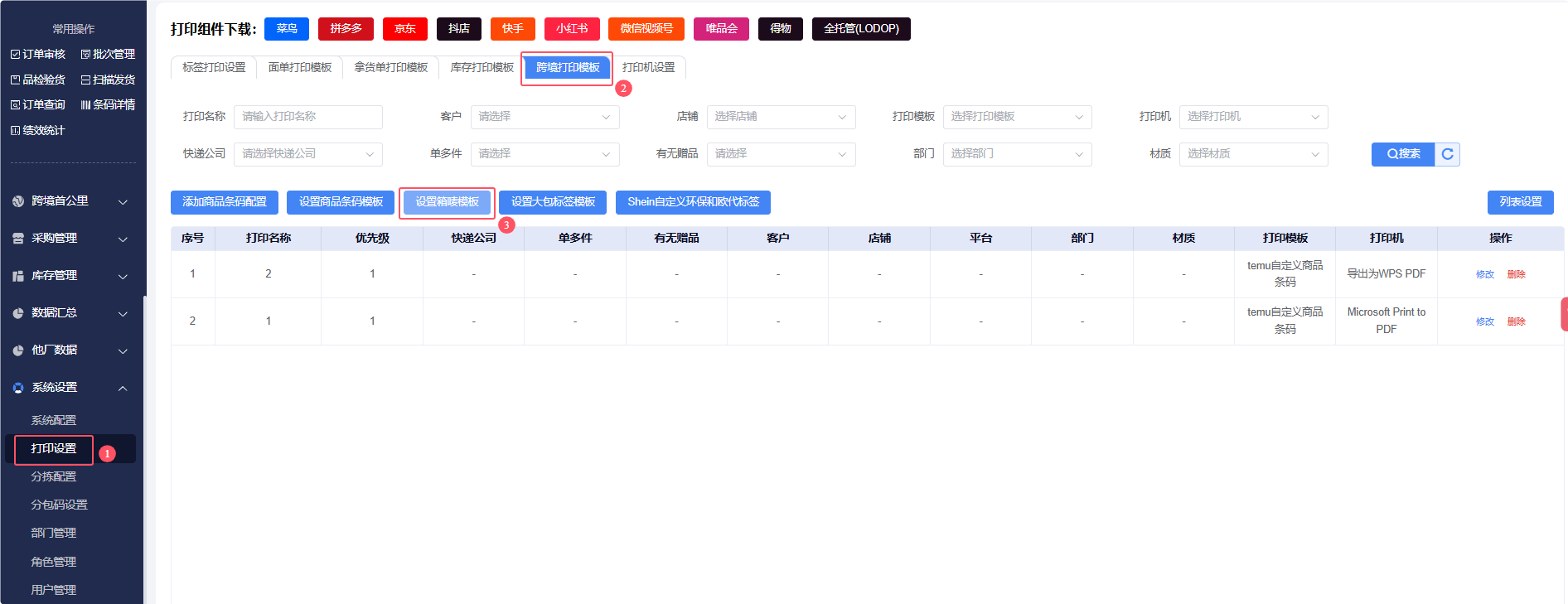This screenshot has width=1568, height=604.
Task: Download the 拼多多 print component
Action: 346,29
